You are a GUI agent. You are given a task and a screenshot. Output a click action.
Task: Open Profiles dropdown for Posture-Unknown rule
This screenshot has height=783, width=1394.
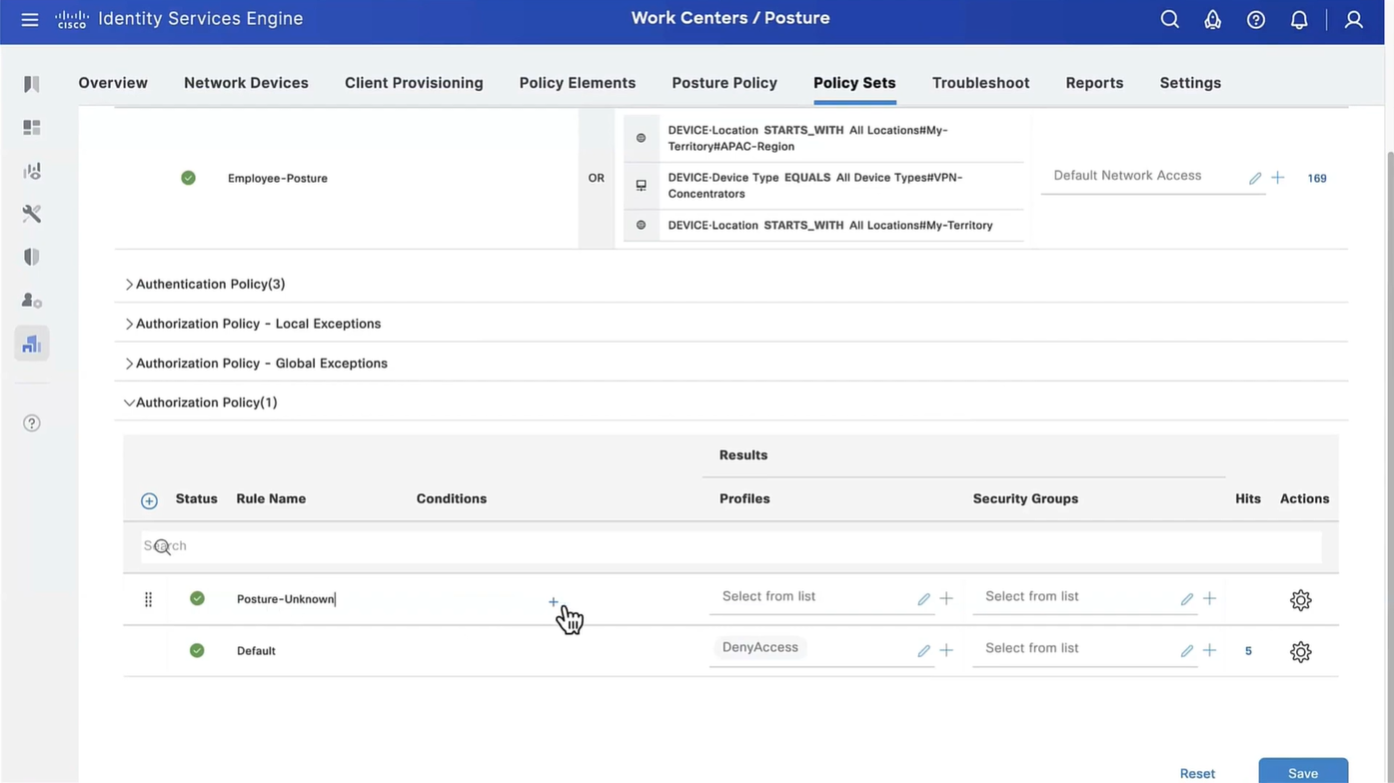click(x=810, y=597)
